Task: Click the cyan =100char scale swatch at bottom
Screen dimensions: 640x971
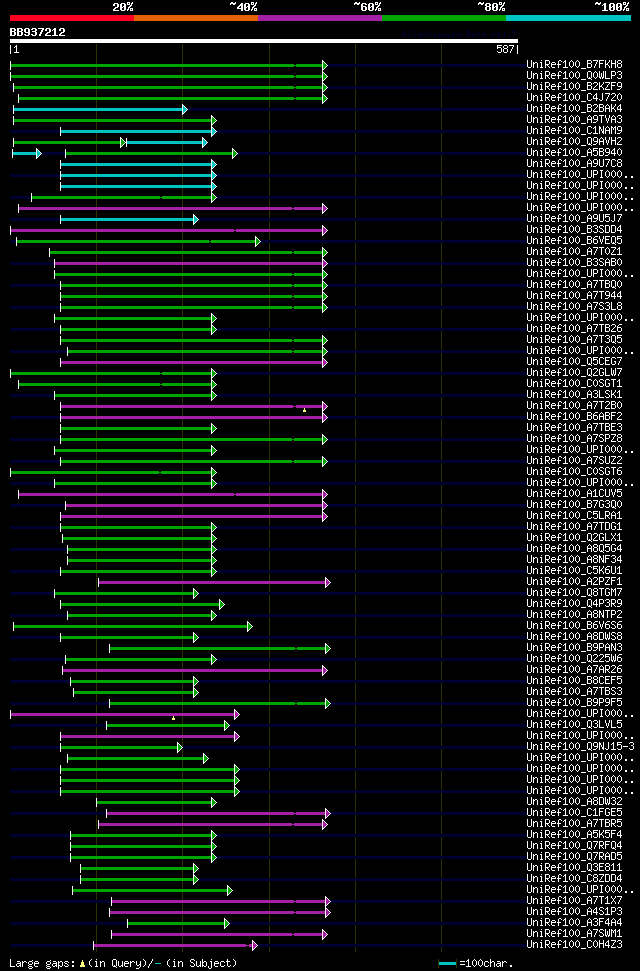Action: pyautogui.click(x=447, y=964)
